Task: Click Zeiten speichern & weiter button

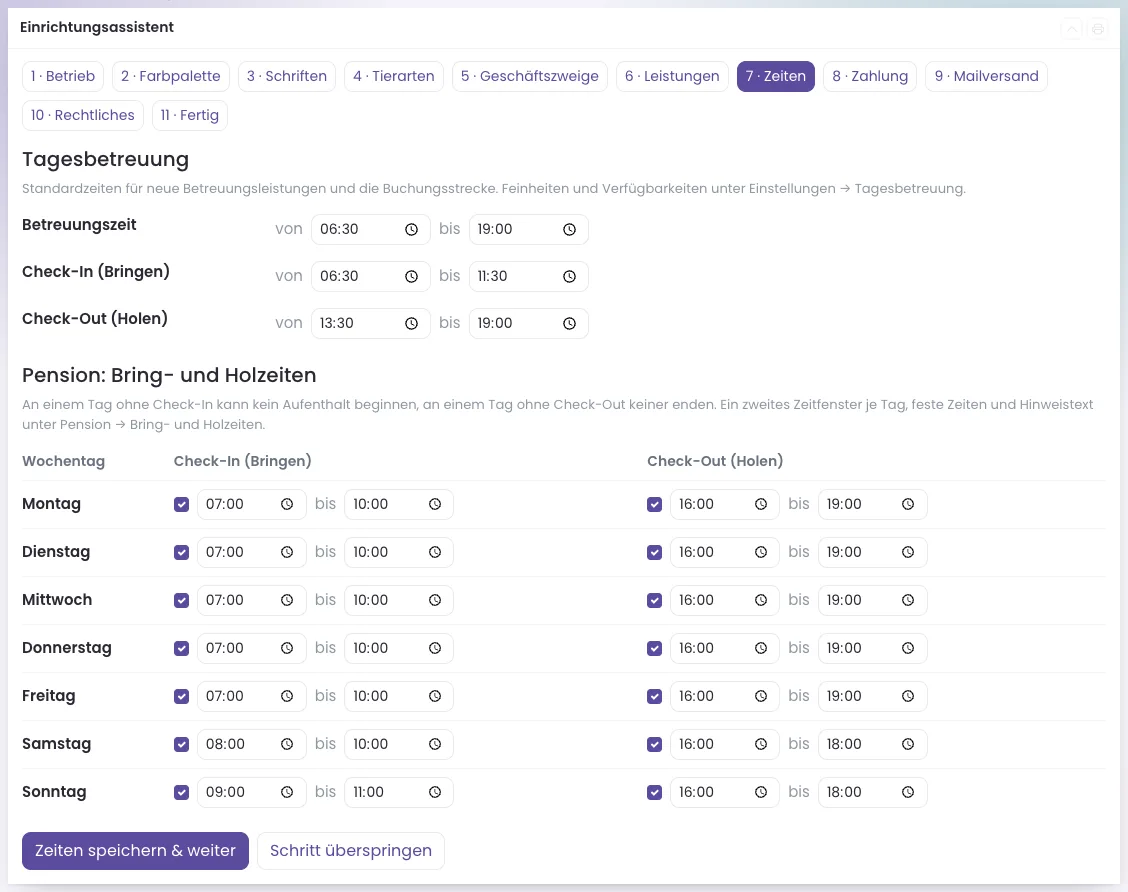Action: (x=135, y=851)
